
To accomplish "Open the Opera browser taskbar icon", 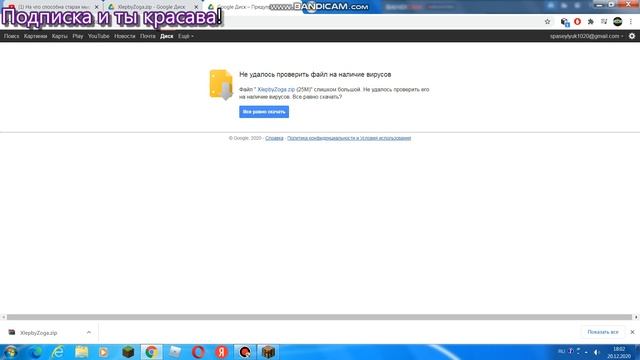I will click(198, 352).
